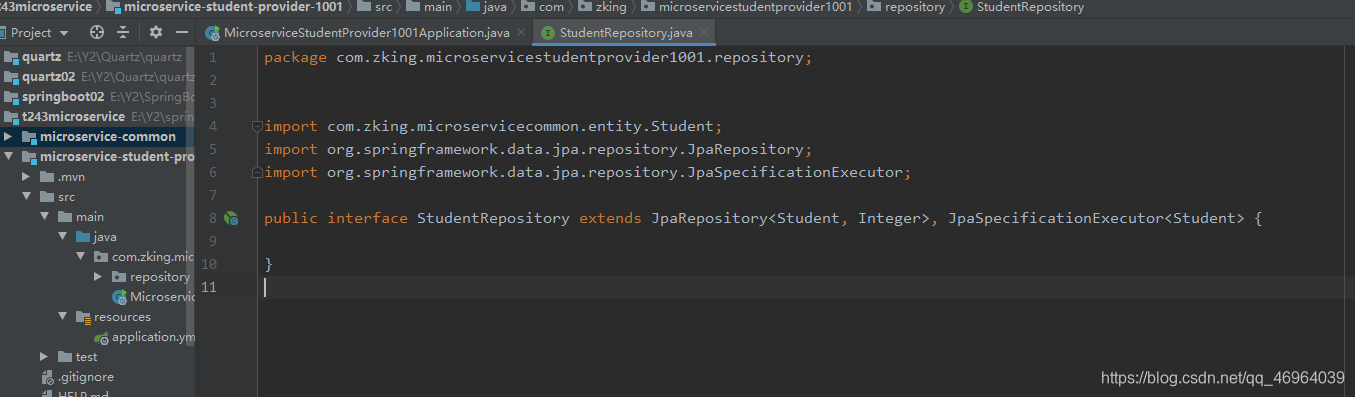1355x397 pixels.
Task: Click the blue java source folder icon
Action: coord(83,237)
